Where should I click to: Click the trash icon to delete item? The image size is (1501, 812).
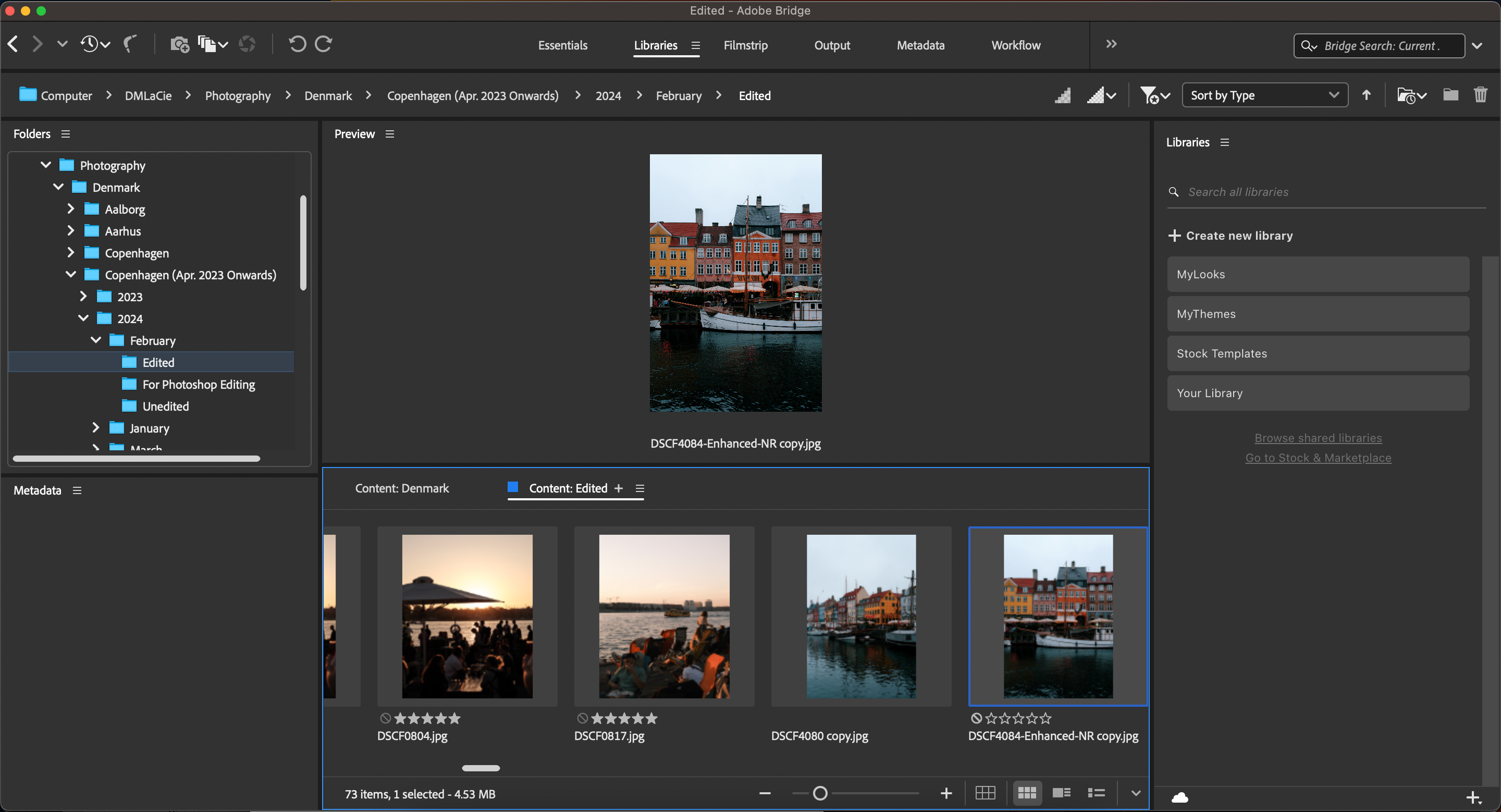click(x=1481, y=95)
